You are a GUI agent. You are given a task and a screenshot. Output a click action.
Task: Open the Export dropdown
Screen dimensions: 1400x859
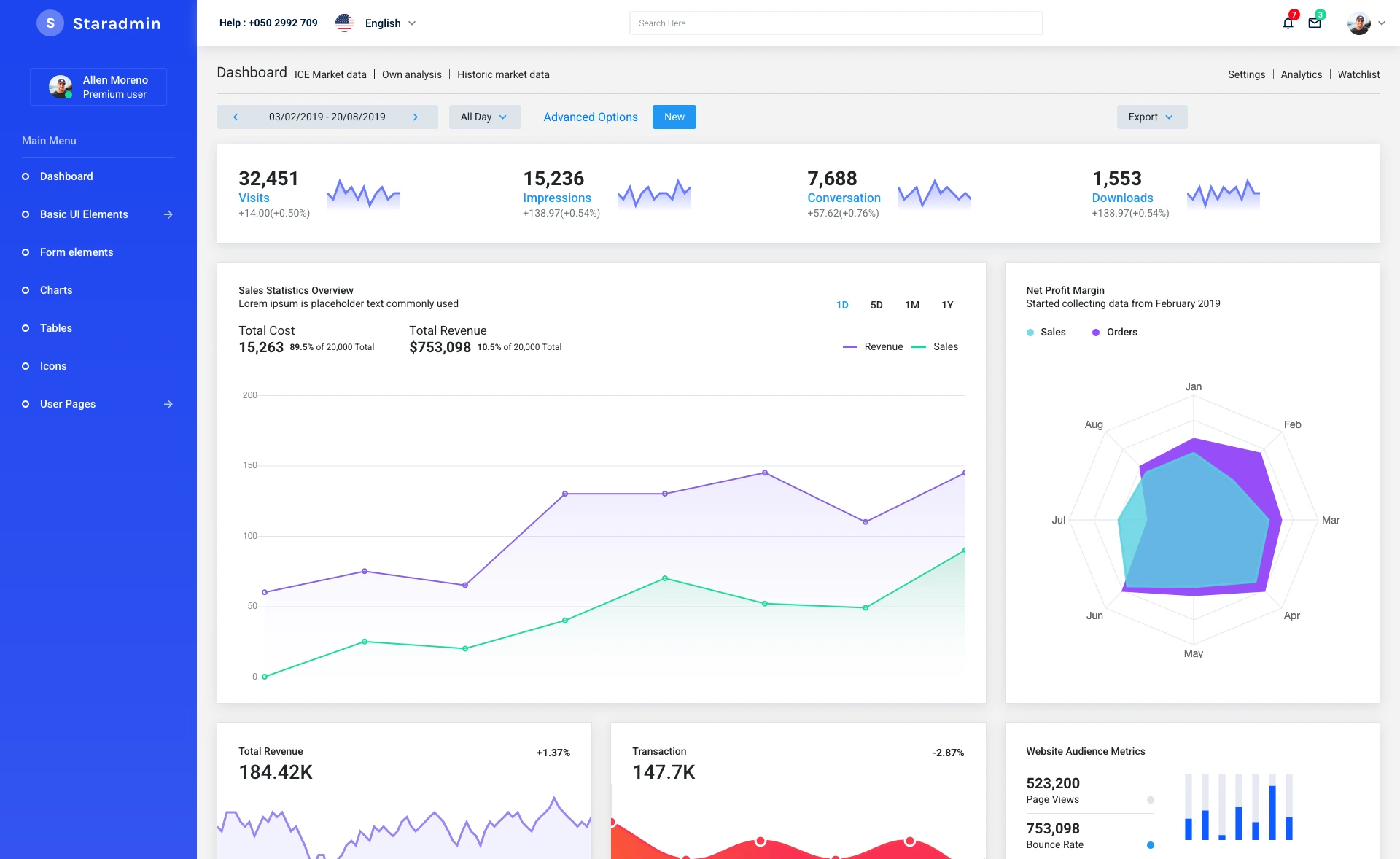click(x=1151, y=117)
